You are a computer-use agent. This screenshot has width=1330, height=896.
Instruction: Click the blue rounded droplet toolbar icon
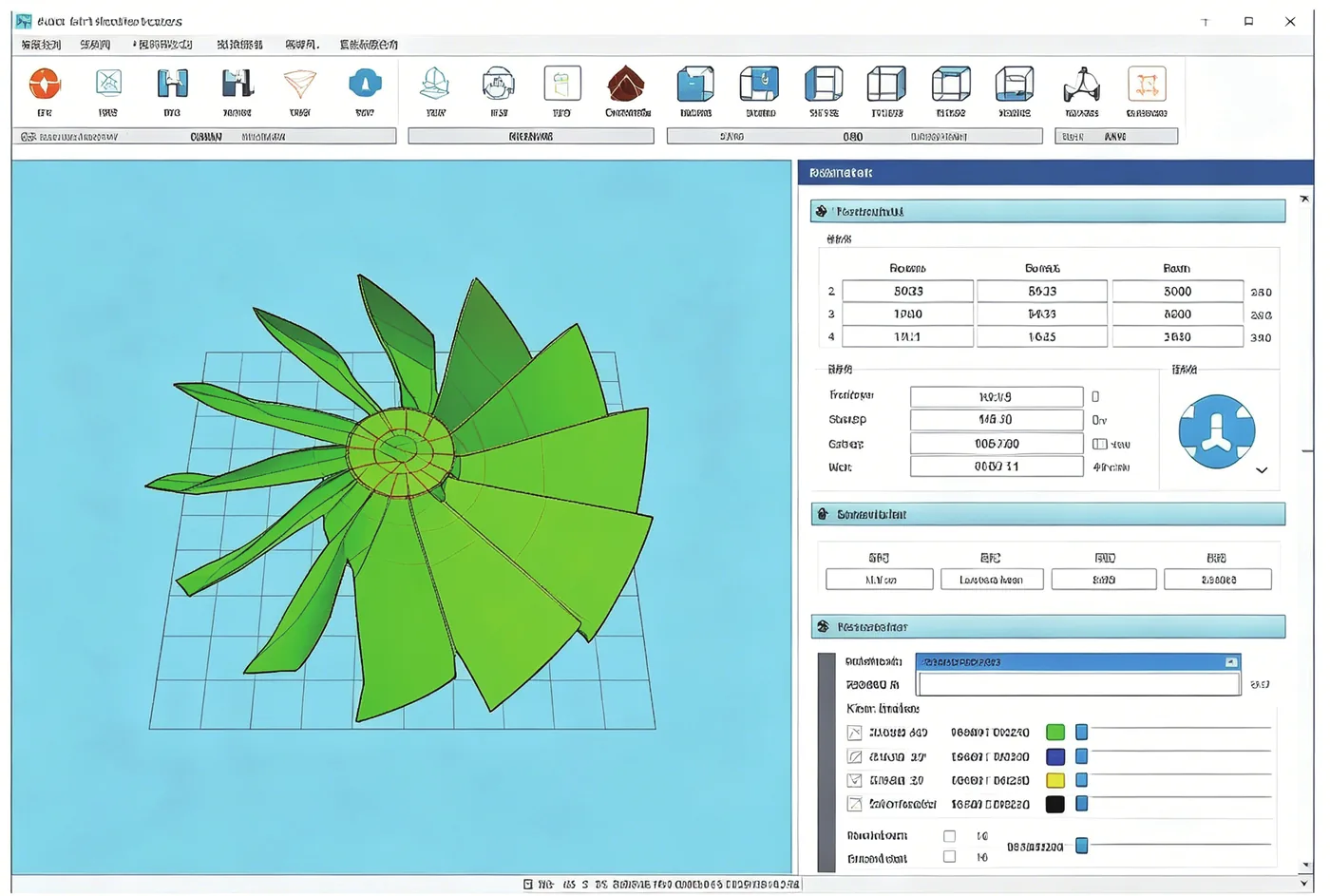click(365, 84)
